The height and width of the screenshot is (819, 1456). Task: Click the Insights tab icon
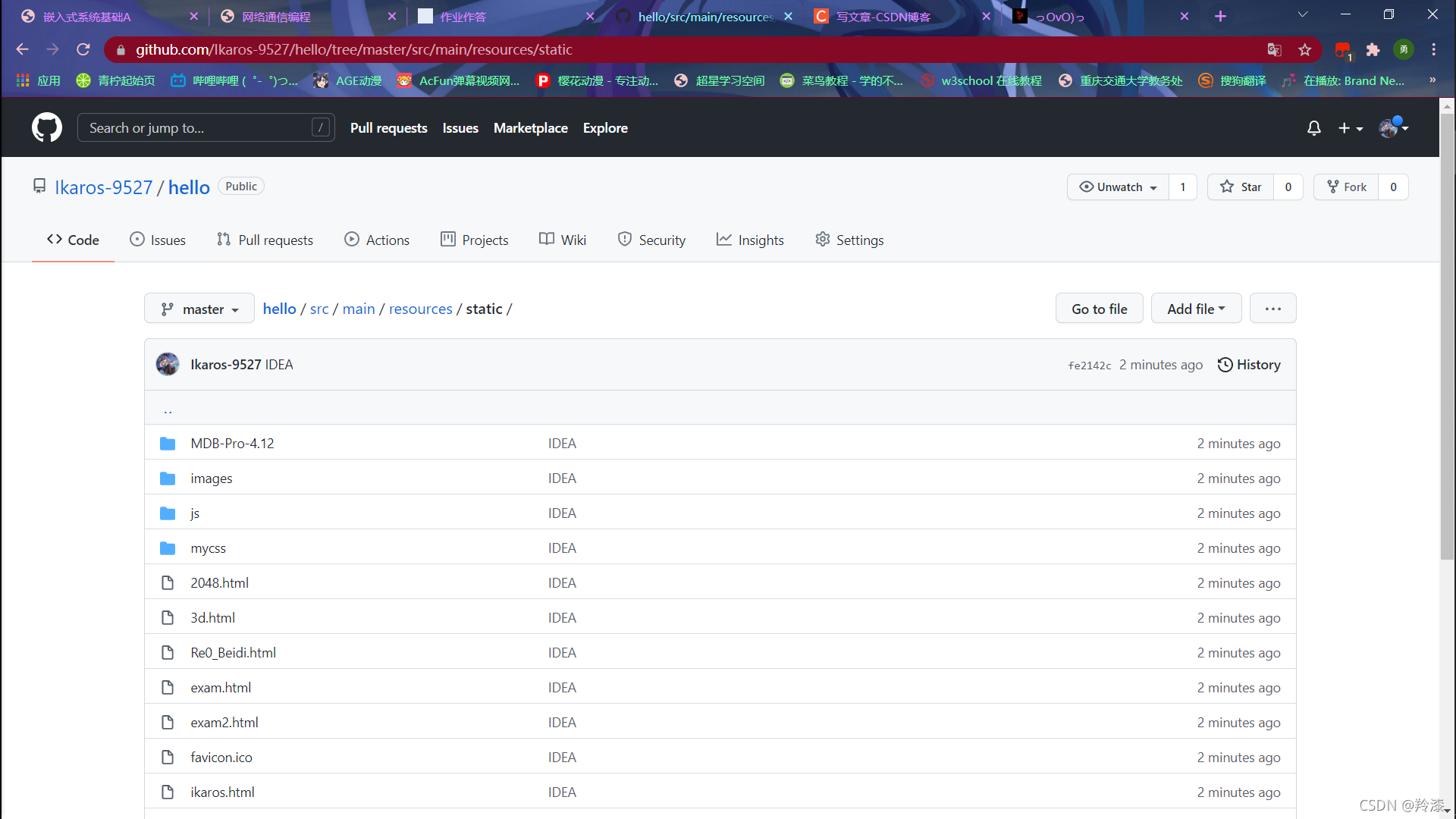coord(722,240)
